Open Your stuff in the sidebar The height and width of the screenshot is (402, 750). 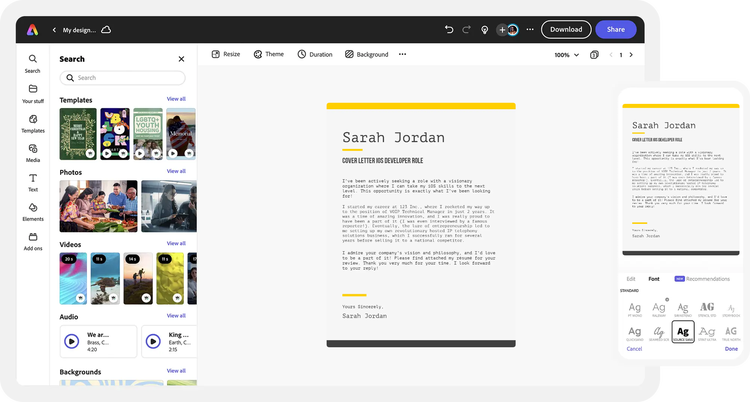coord(33,94)
